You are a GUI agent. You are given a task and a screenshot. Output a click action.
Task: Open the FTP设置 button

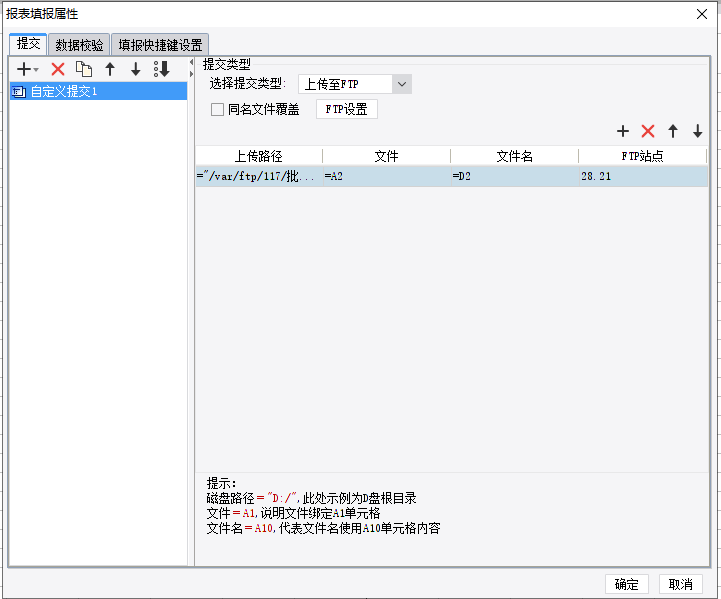click(x=347, y=109)
